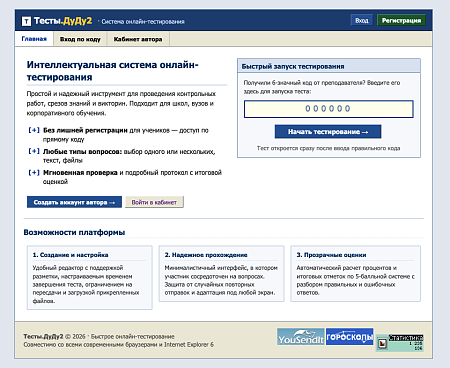The width and height of the screenshot is (450, 368).
Task: Click footer note about Internet Explorer 6
Action: click(118, 344)
